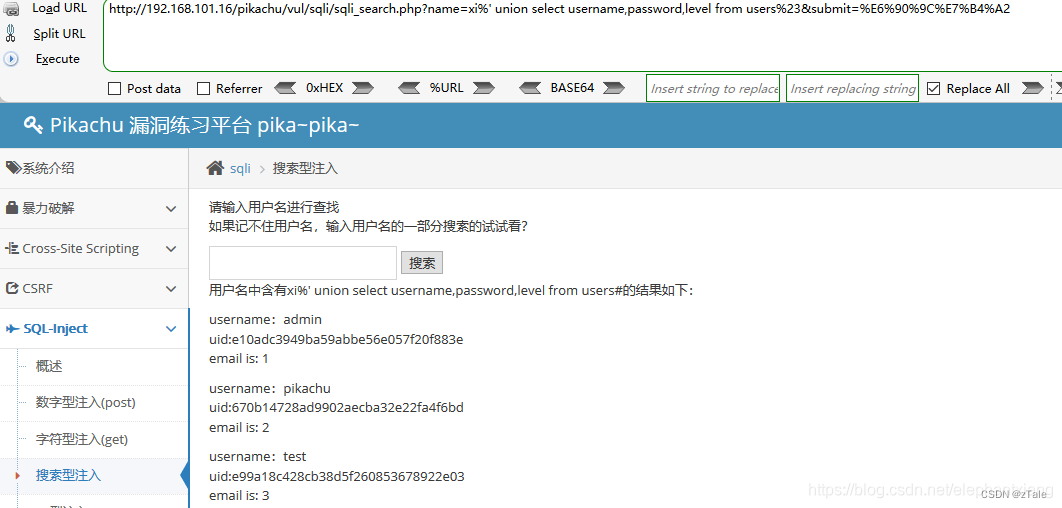Collapse the SQL-Inject menu

point(94,329)
